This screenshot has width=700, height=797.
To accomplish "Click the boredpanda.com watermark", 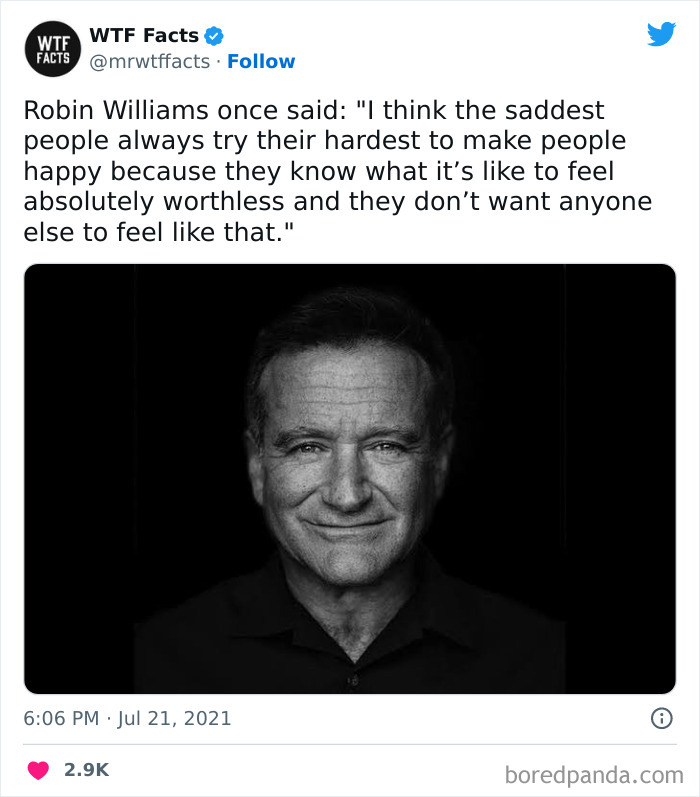I will pos(592,773).
